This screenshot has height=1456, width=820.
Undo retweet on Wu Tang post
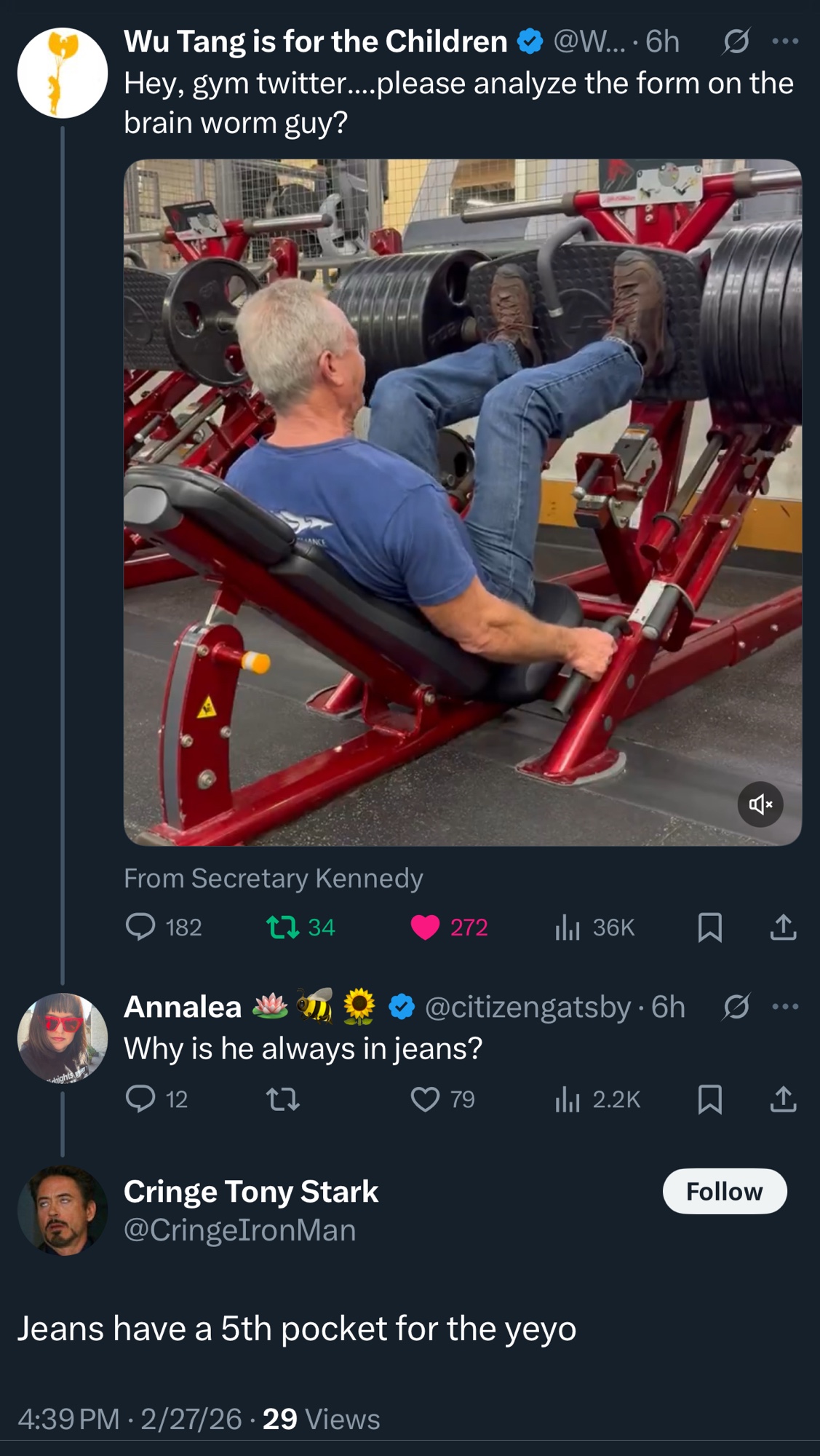click(x=282, y=927)
